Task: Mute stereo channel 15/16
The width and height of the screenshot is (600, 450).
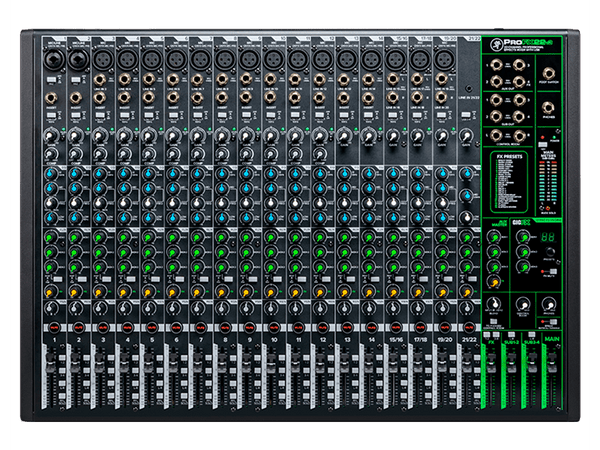Action: [x=394, y=327]
